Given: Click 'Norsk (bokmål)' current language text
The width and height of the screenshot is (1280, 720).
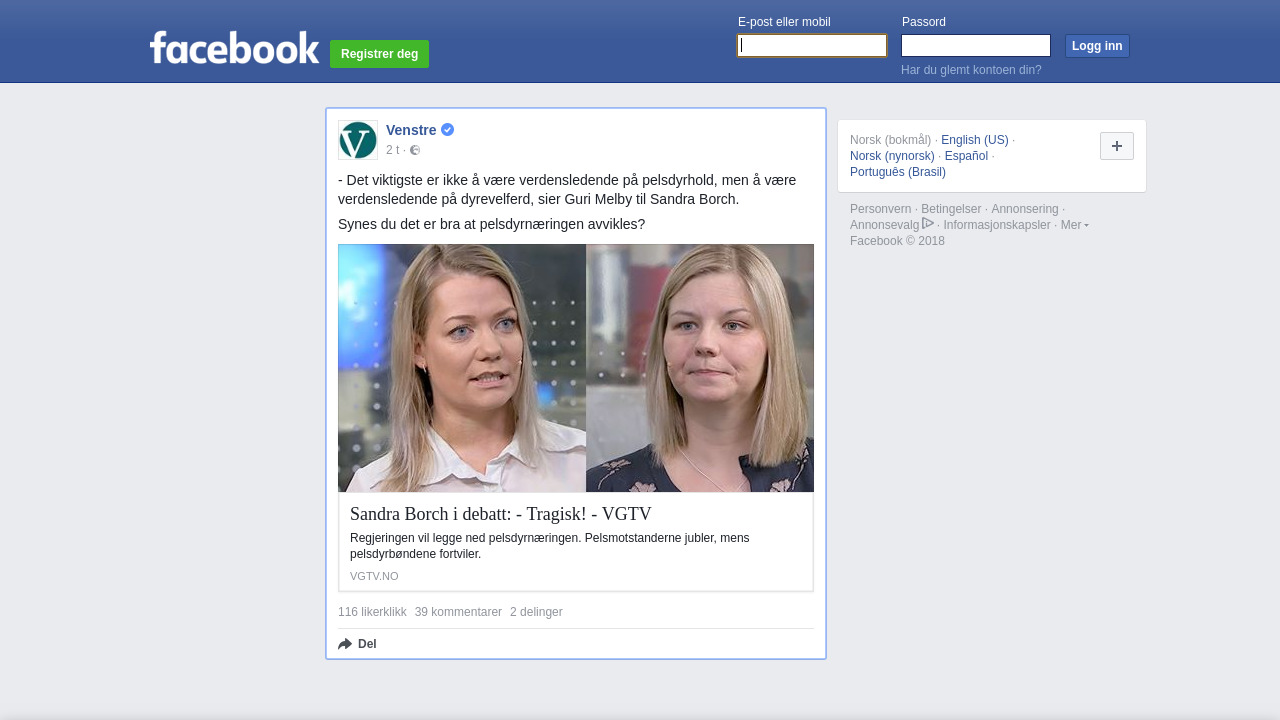Looking at the screenshot, I should click(890, 140).
